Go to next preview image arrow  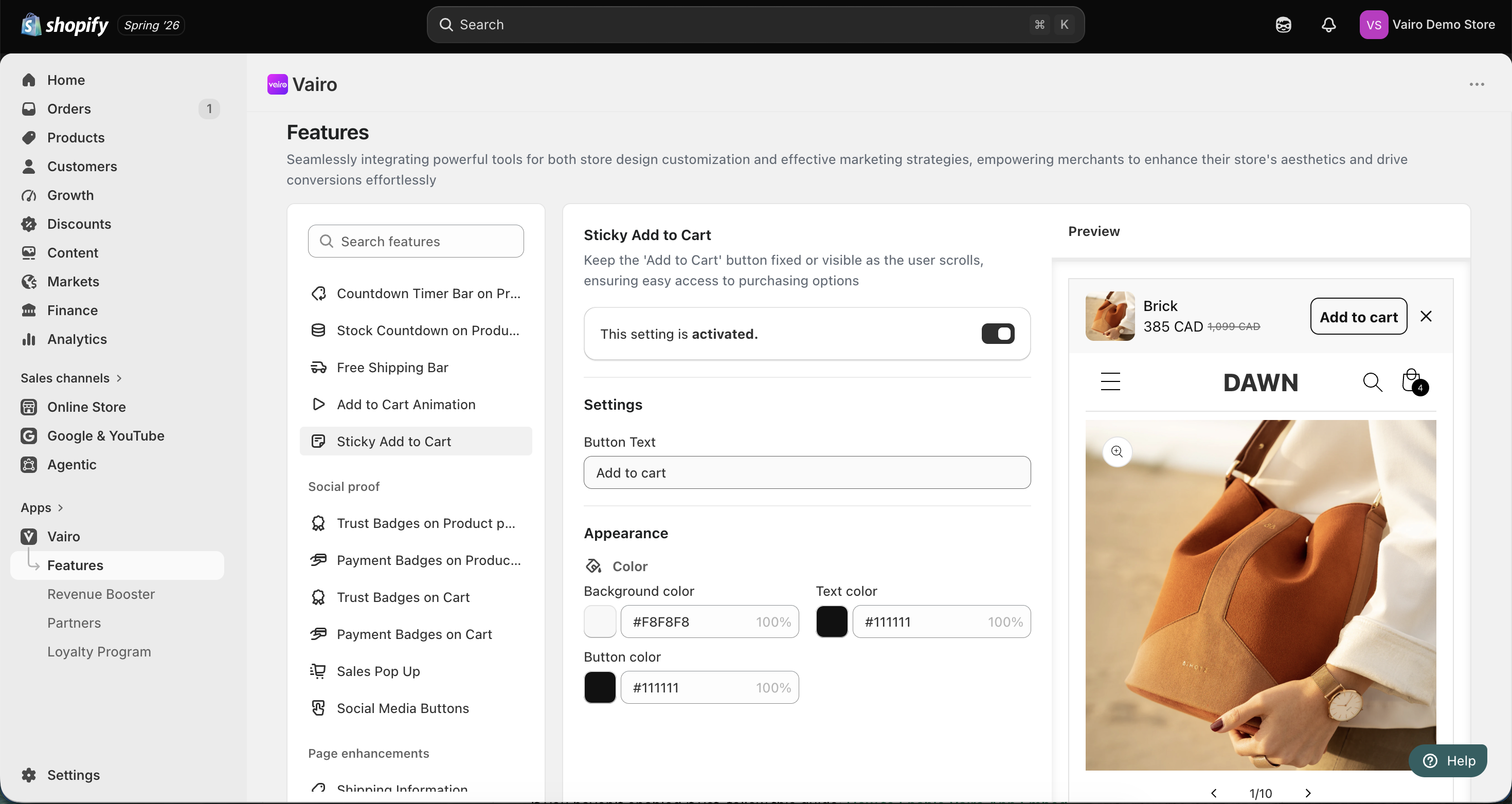[x=1307, y=793]
